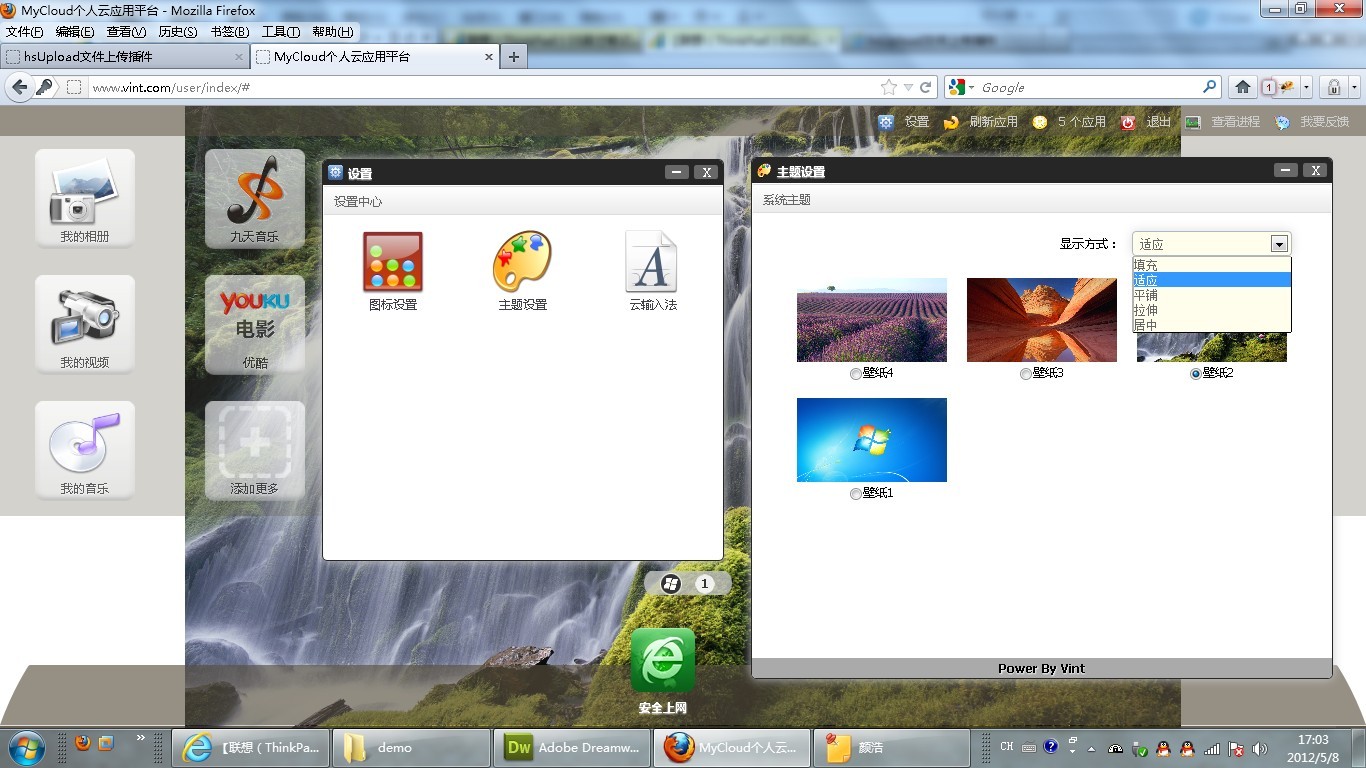Switch to the MyCloud个人云应用平台 tab
1366x768 pixels.
tap(375, 57)
